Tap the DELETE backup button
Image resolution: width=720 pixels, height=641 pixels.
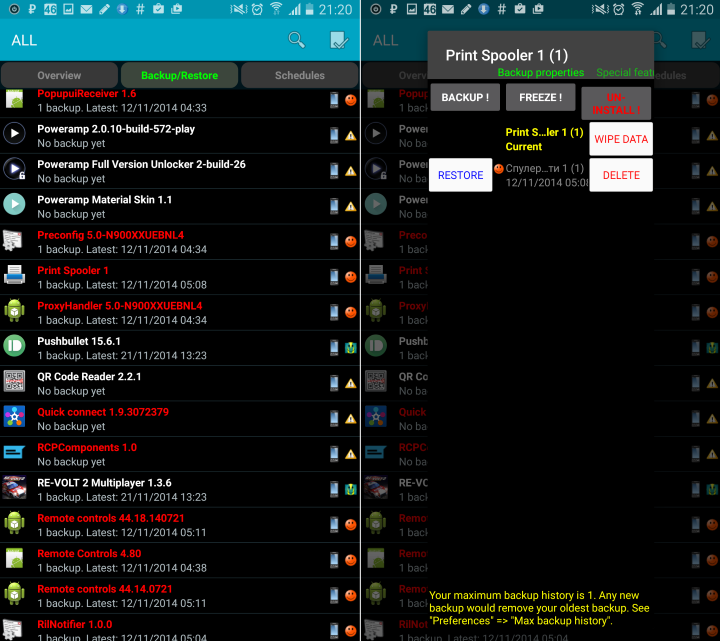click(621, 175)
